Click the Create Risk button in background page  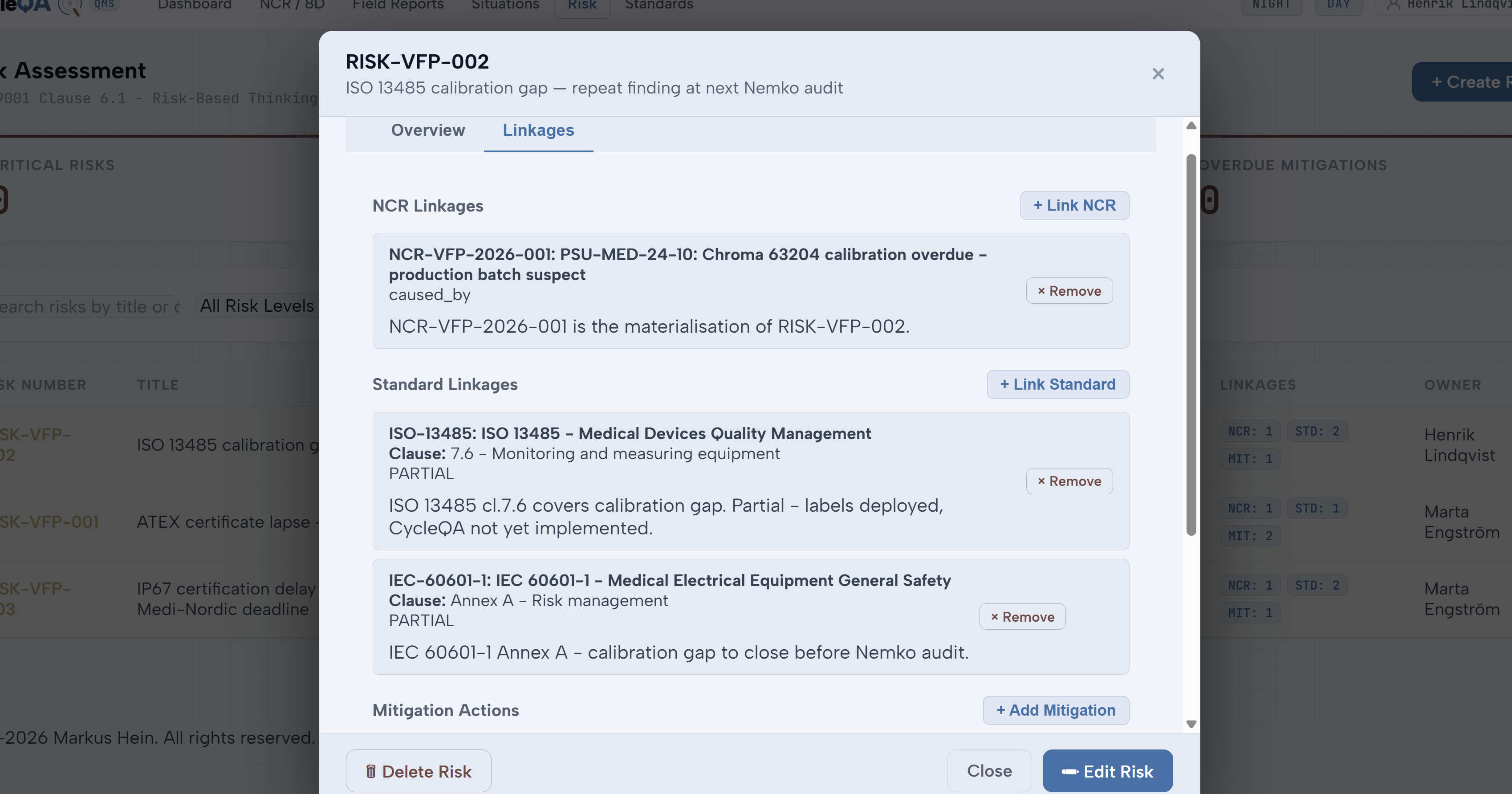coord(1462,81)
